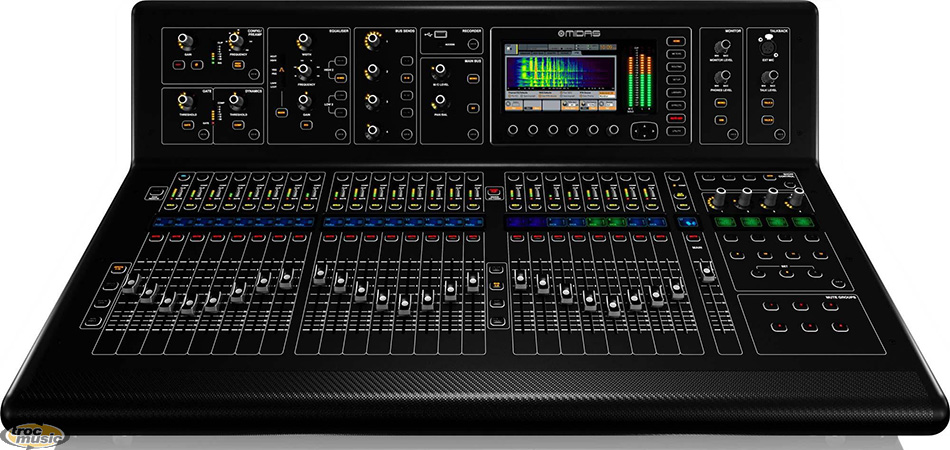This screenshot has height=450, width=950.
Task: Click the first assign knob above green displays
Action: (x=720, y=196)
